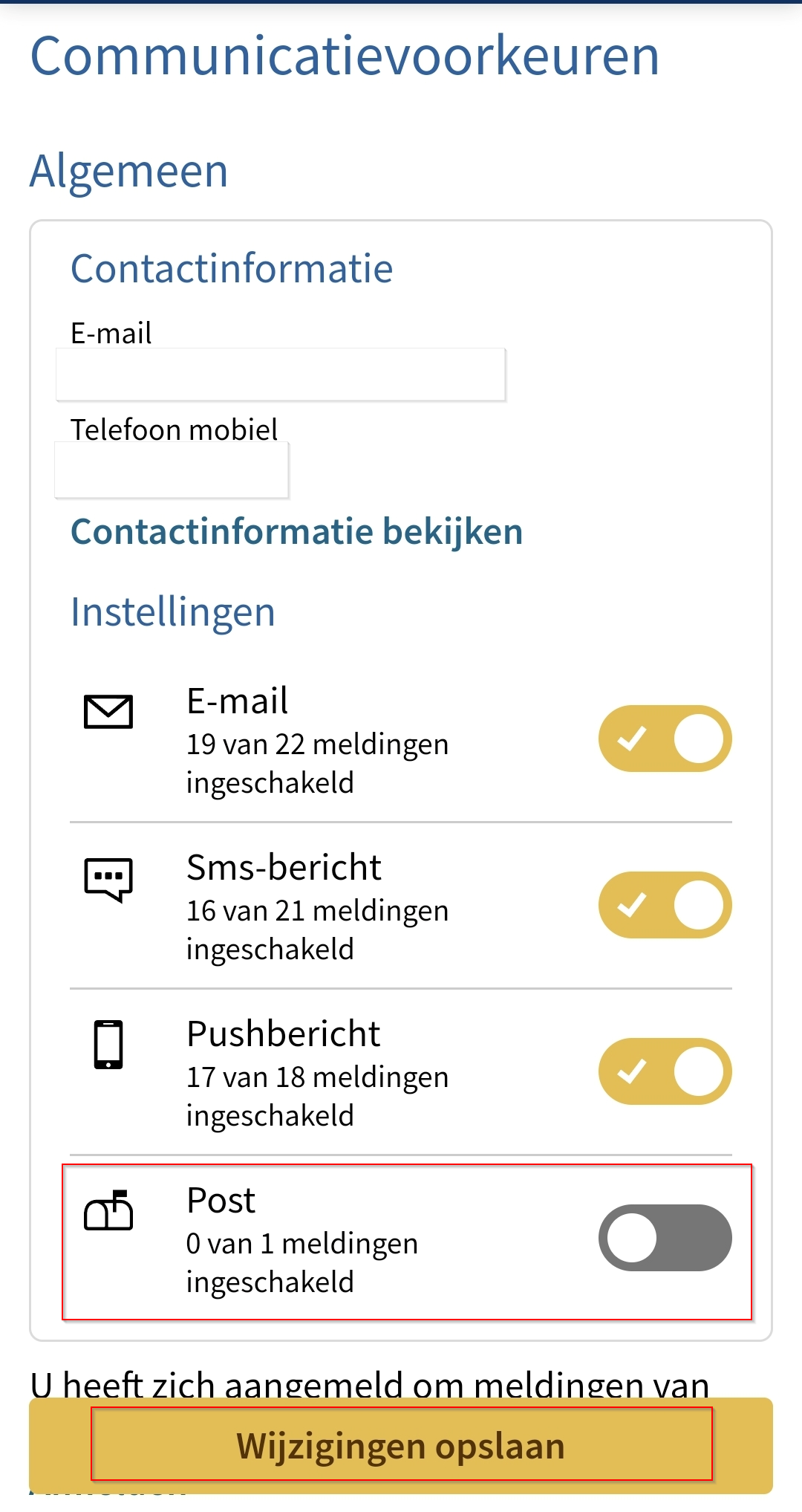Image resolution: width=802 pixels, height=1512 pixels.
Task: Click the '19 van 22 meldingen ingeschakeld' text
Action: [317, 763]
